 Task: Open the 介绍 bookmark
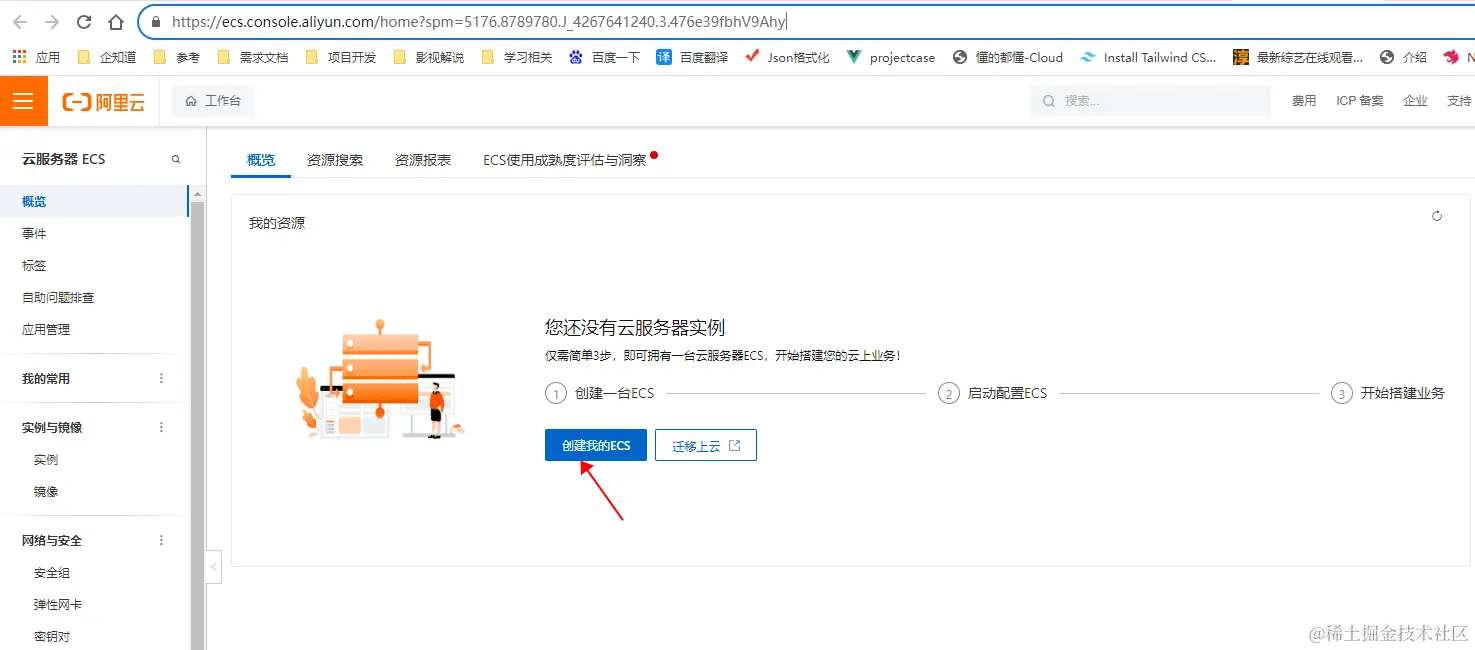coord(1403,57)
